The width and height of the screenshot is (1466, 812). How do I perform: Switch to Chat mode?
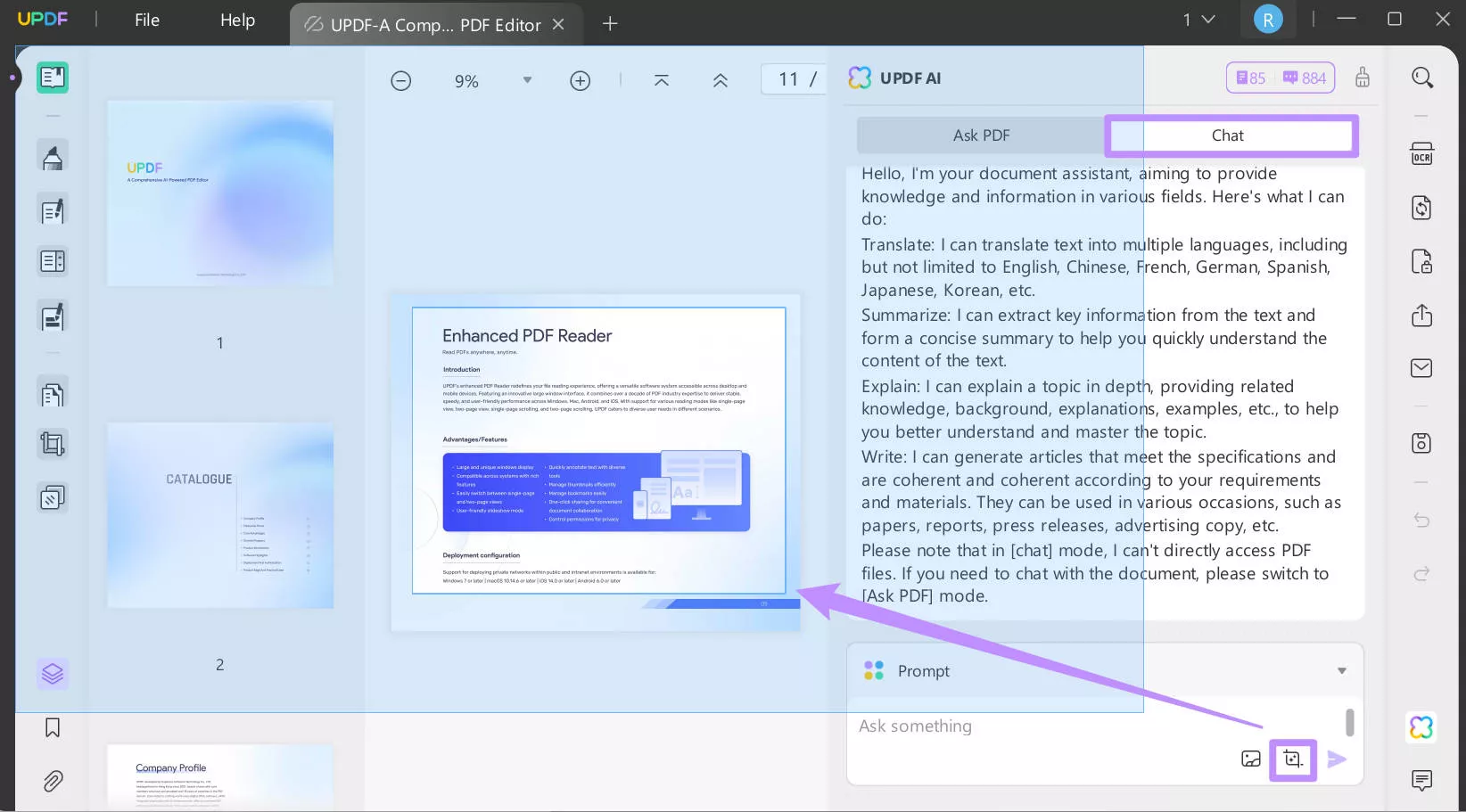click(1227, 135)
